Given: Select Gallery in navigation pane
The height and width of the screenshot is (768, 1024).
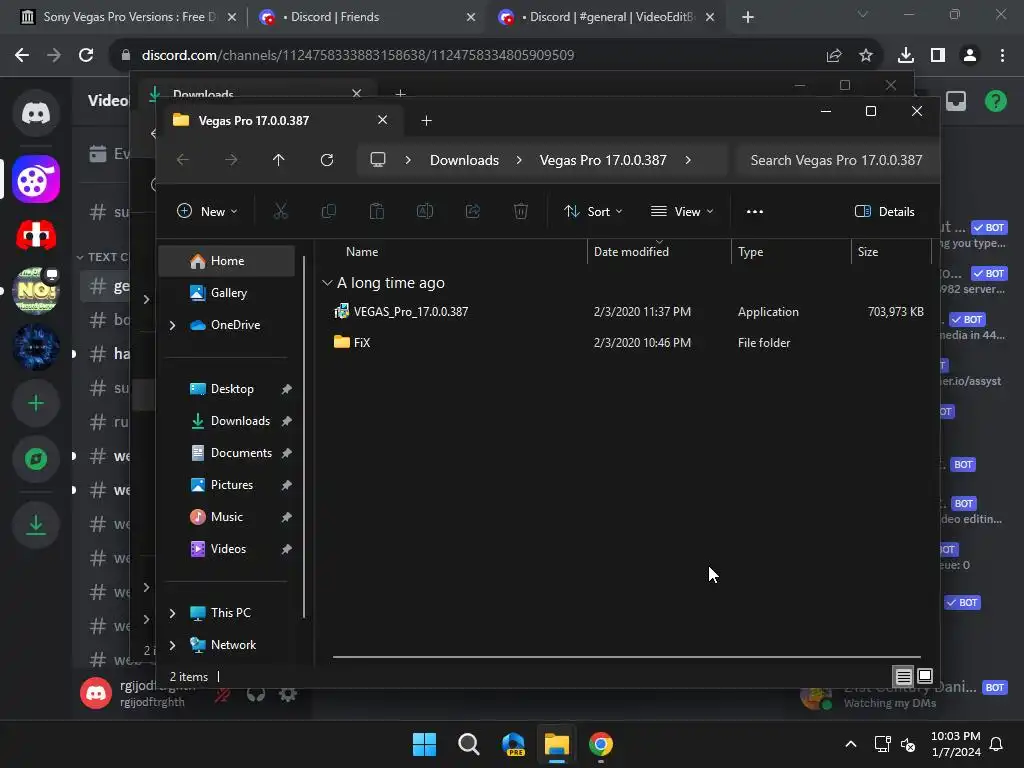Looking at the screenshot, I should (x=227, y=293).
